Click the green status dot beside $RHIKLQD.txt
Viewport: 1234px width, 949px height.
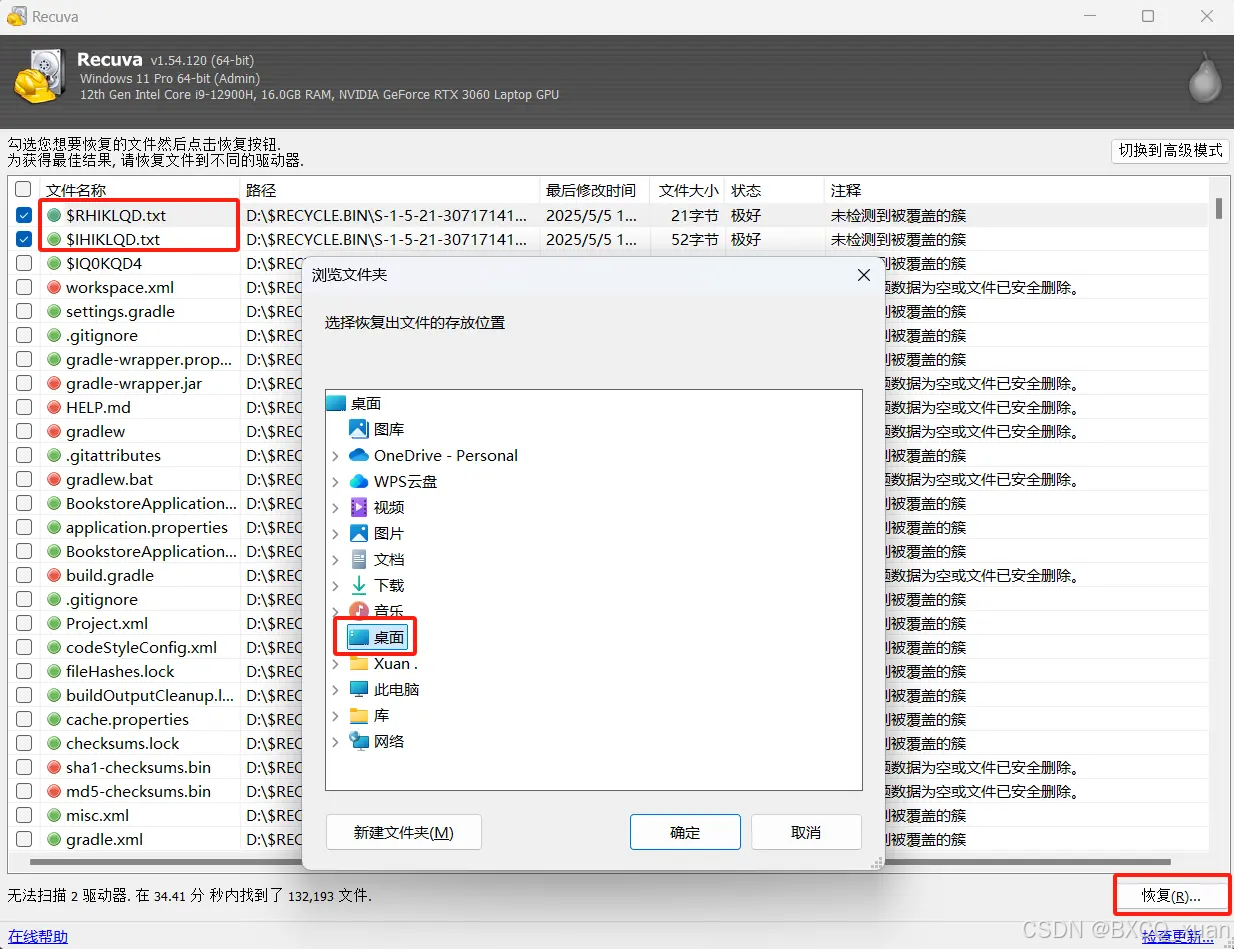pyautogui.click(x=54, y=216)
